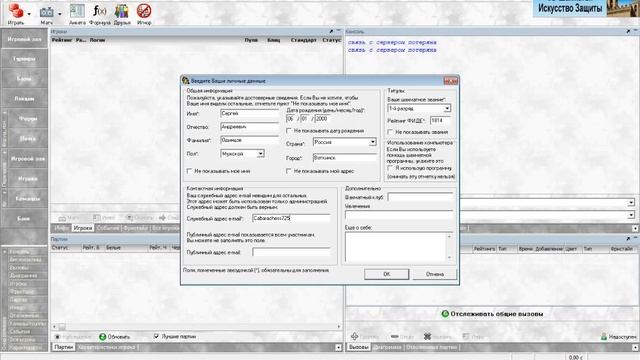This screenshot has height=360, width=640.
Task: Click the Турниры sidebar button
Action: pos(24,59)
